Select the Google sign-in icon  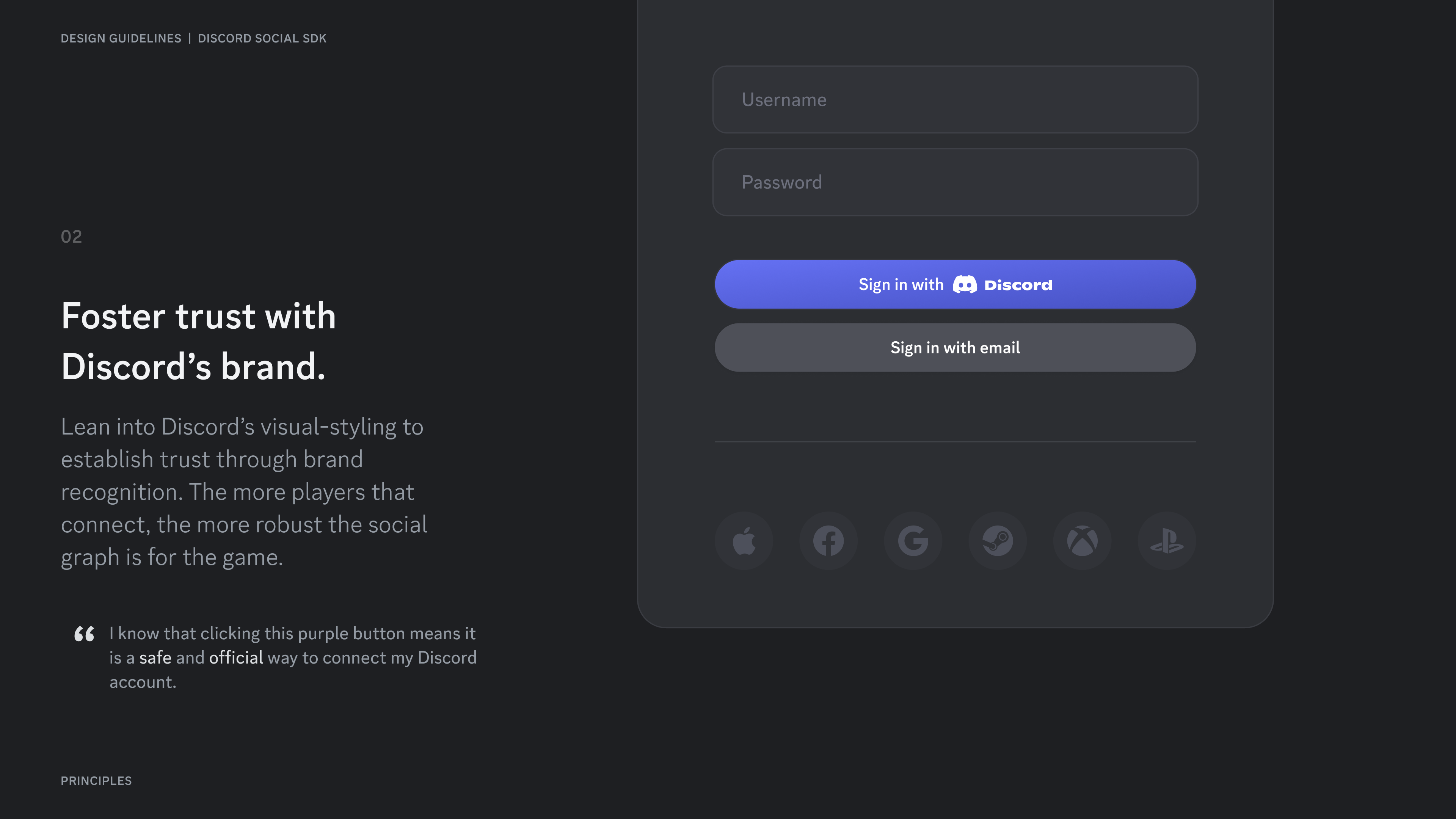[913, 540]
